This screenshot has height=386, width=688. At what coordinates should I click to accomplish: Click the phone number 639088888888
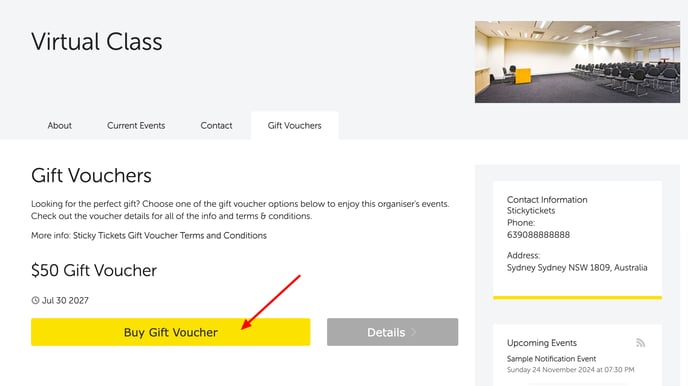pos(538,235)
